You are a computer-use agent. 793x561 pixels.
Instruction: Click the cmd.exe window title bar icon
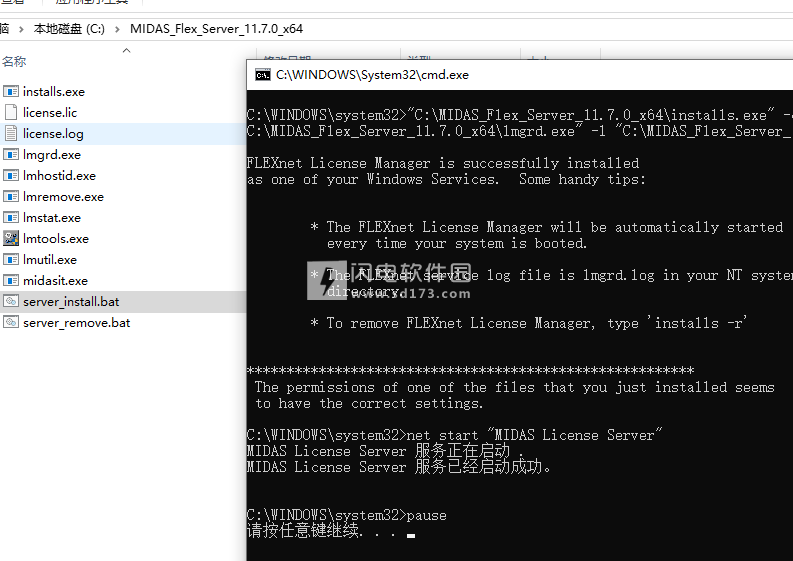click(x=262, y=75)
